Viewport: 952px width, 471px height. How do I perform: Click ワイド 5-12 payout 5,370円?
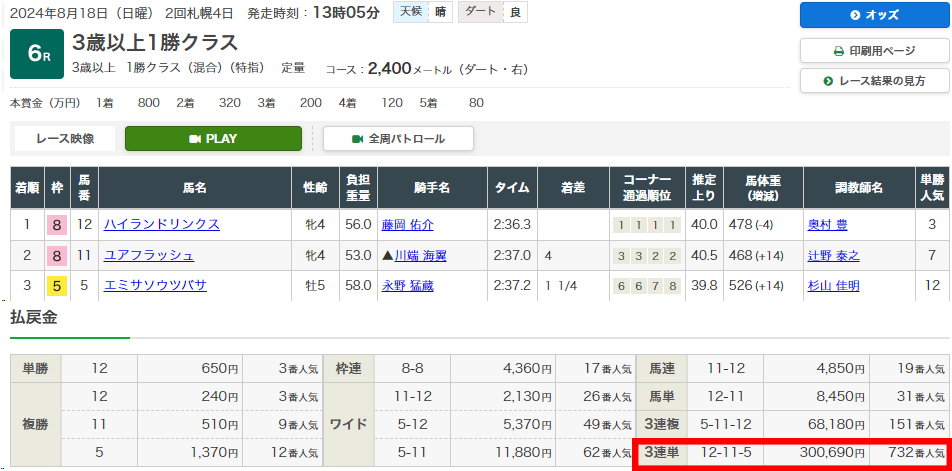[528, 425]
